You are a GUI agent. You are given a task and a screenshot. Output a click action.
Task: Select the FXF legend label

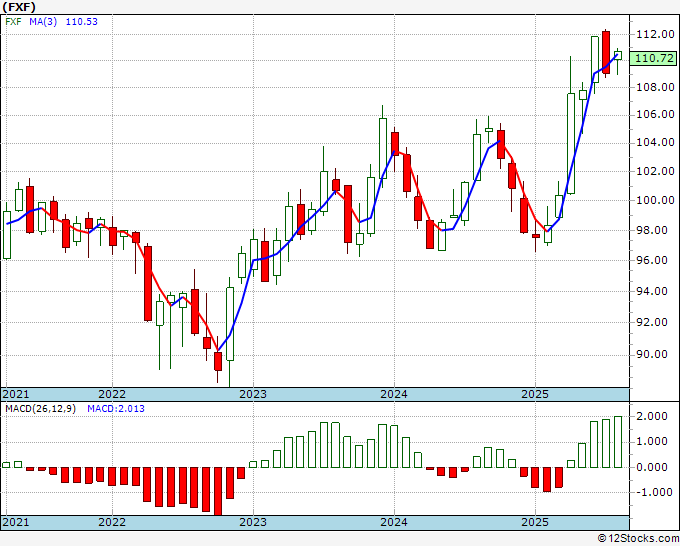13,22
